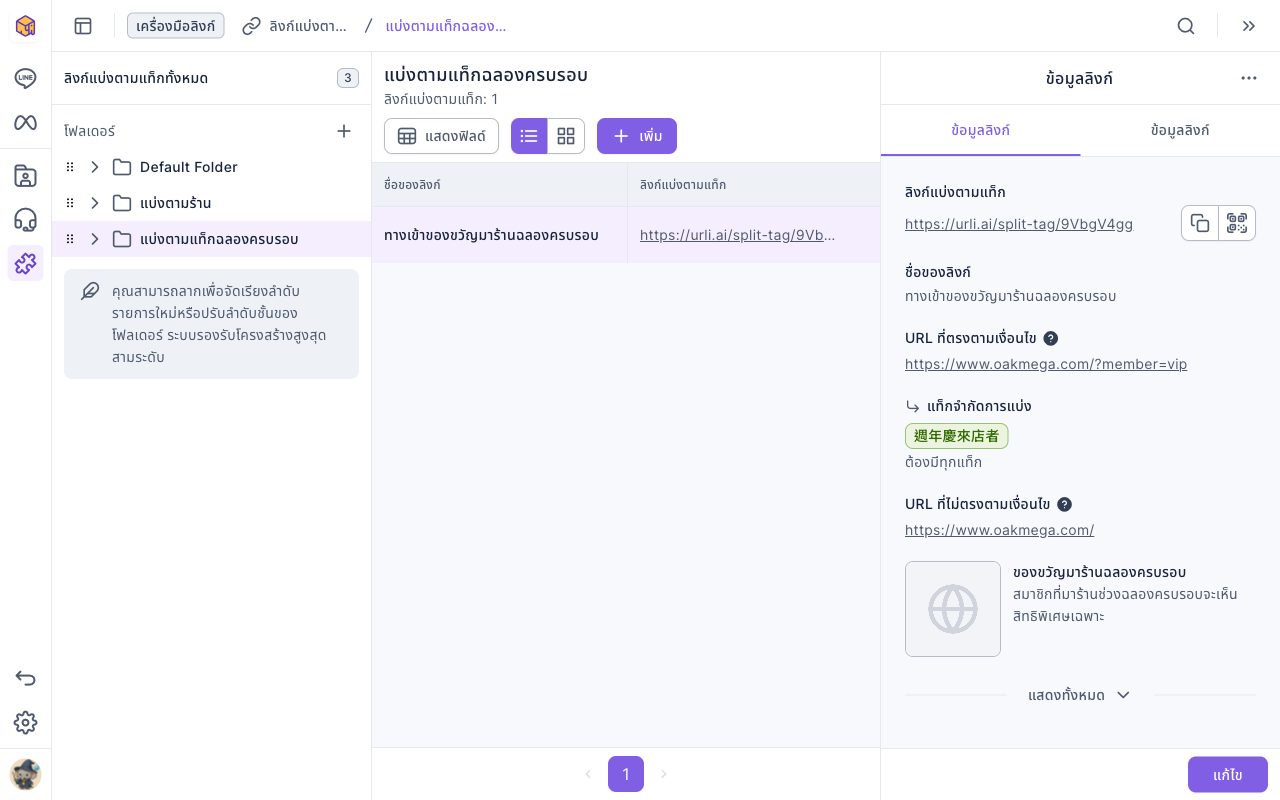
Task: Click the 週年慶來店者 tag chip
Action: 957,436
